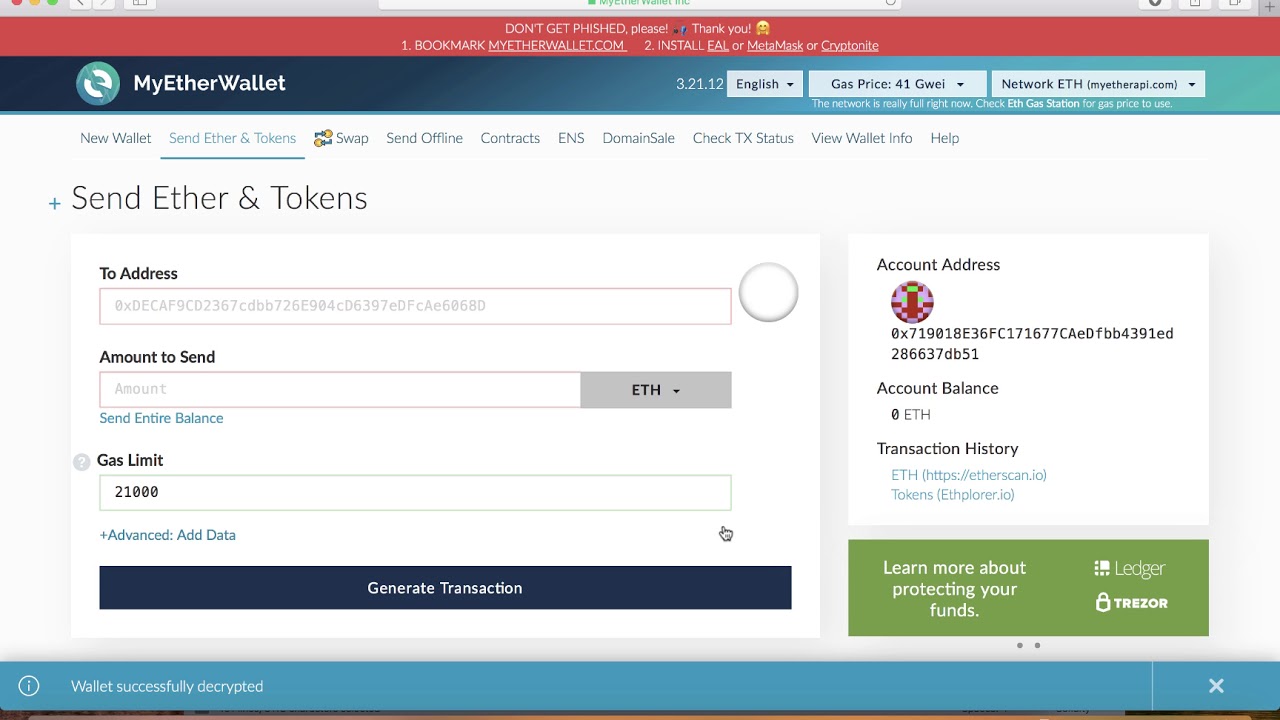The image size is (1280, 720).
Task: Open the View Wallet Info tab
Action: [x=862, y=138]
